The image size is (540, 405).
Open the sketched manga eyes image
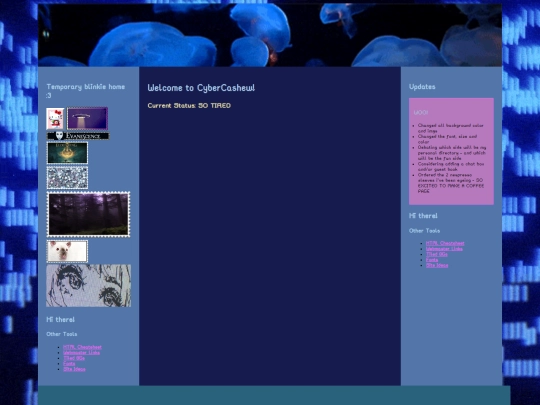tap(89, 285)
